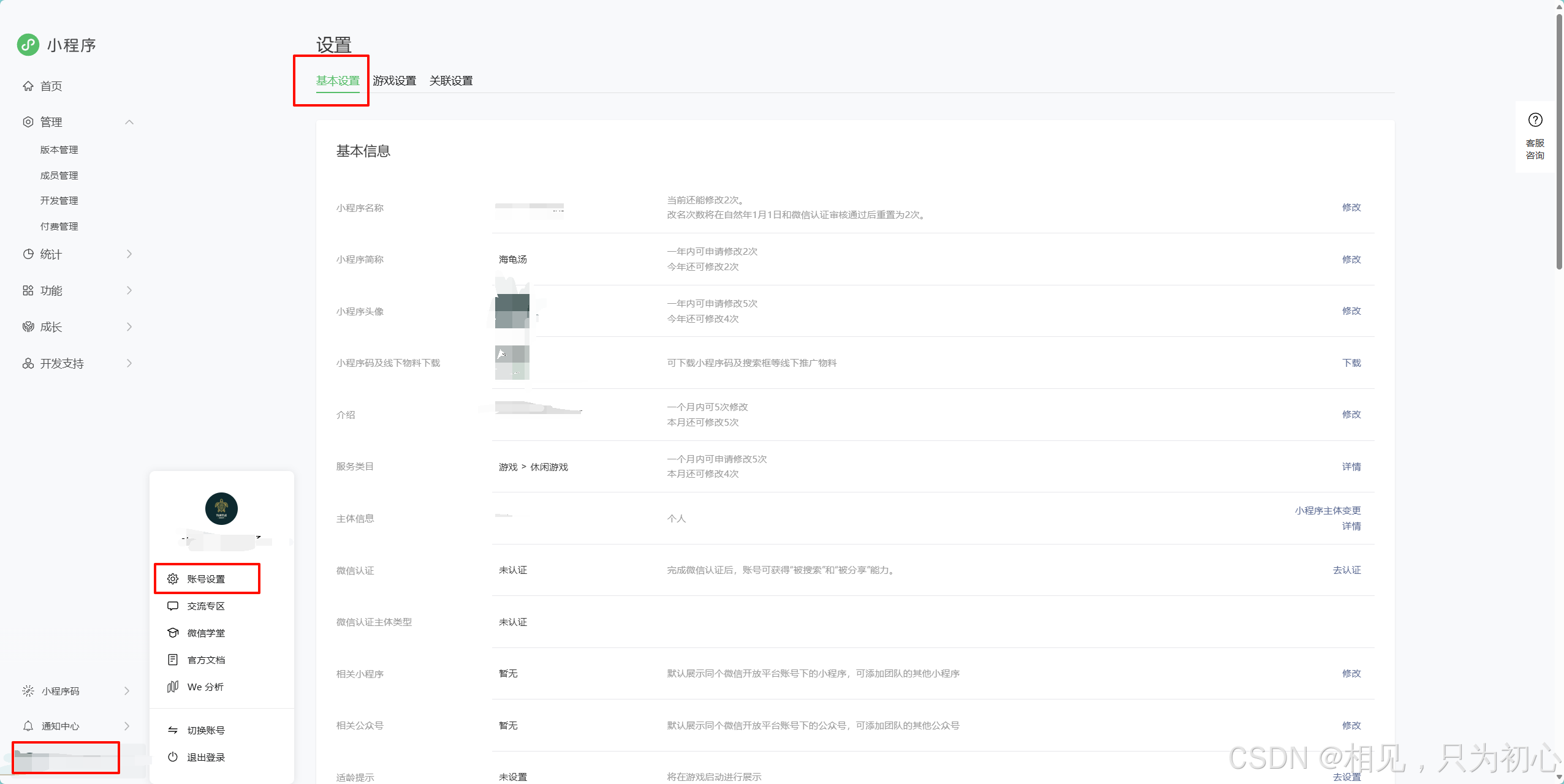
Task: Open 版本管理 in sidebar
Action: click(x=59, y=150)
